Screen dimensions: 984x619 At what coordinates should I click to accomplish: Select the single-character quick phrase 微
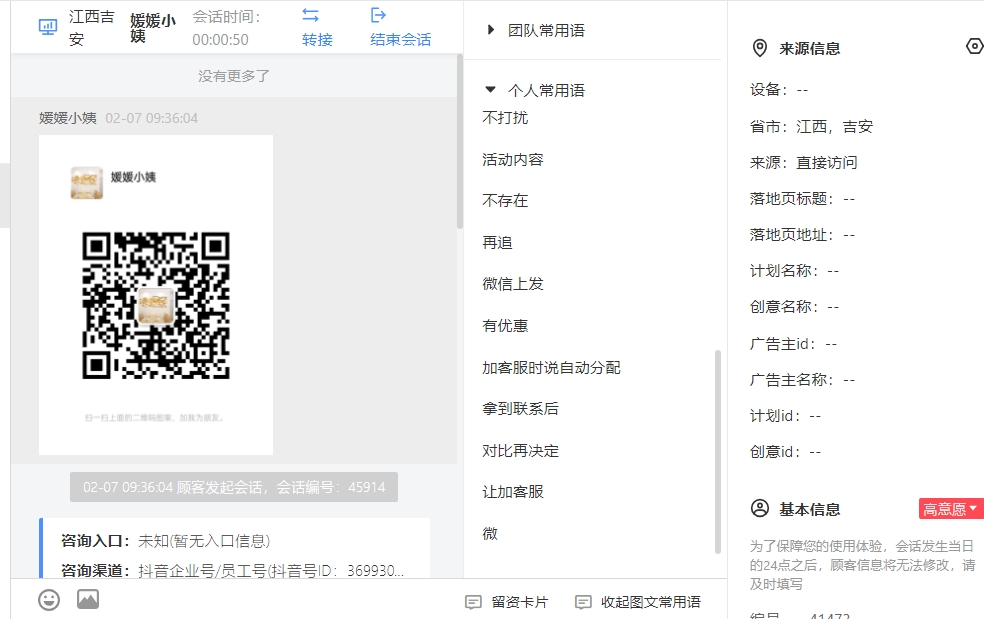(x=490, y=534)
